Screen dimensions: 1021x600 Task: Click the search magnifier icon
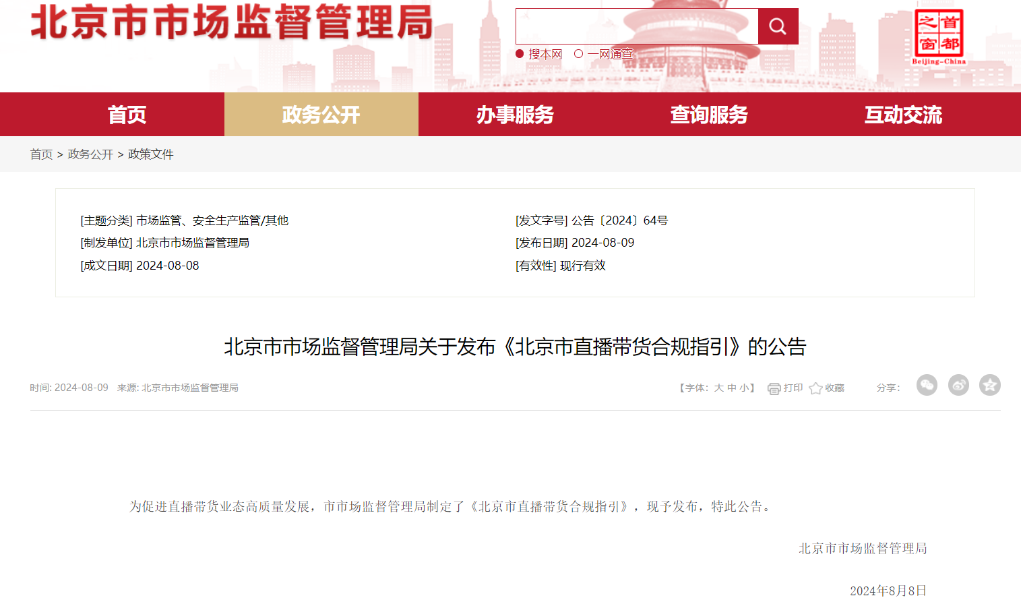[778, 25]
